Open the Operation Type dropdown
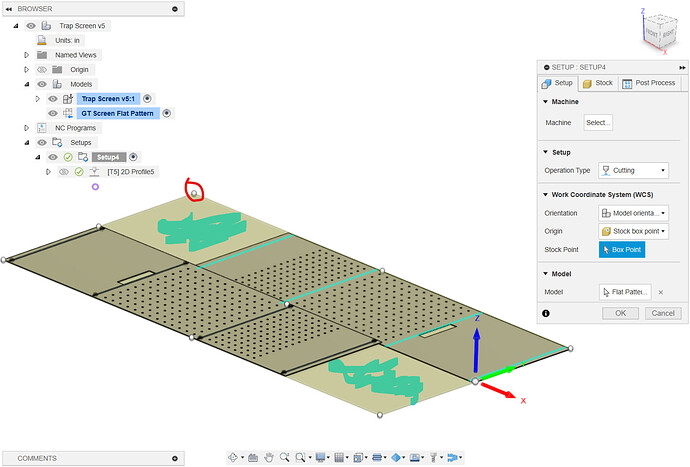The width and height of the screenshot is (690, 467). point(632,170)
